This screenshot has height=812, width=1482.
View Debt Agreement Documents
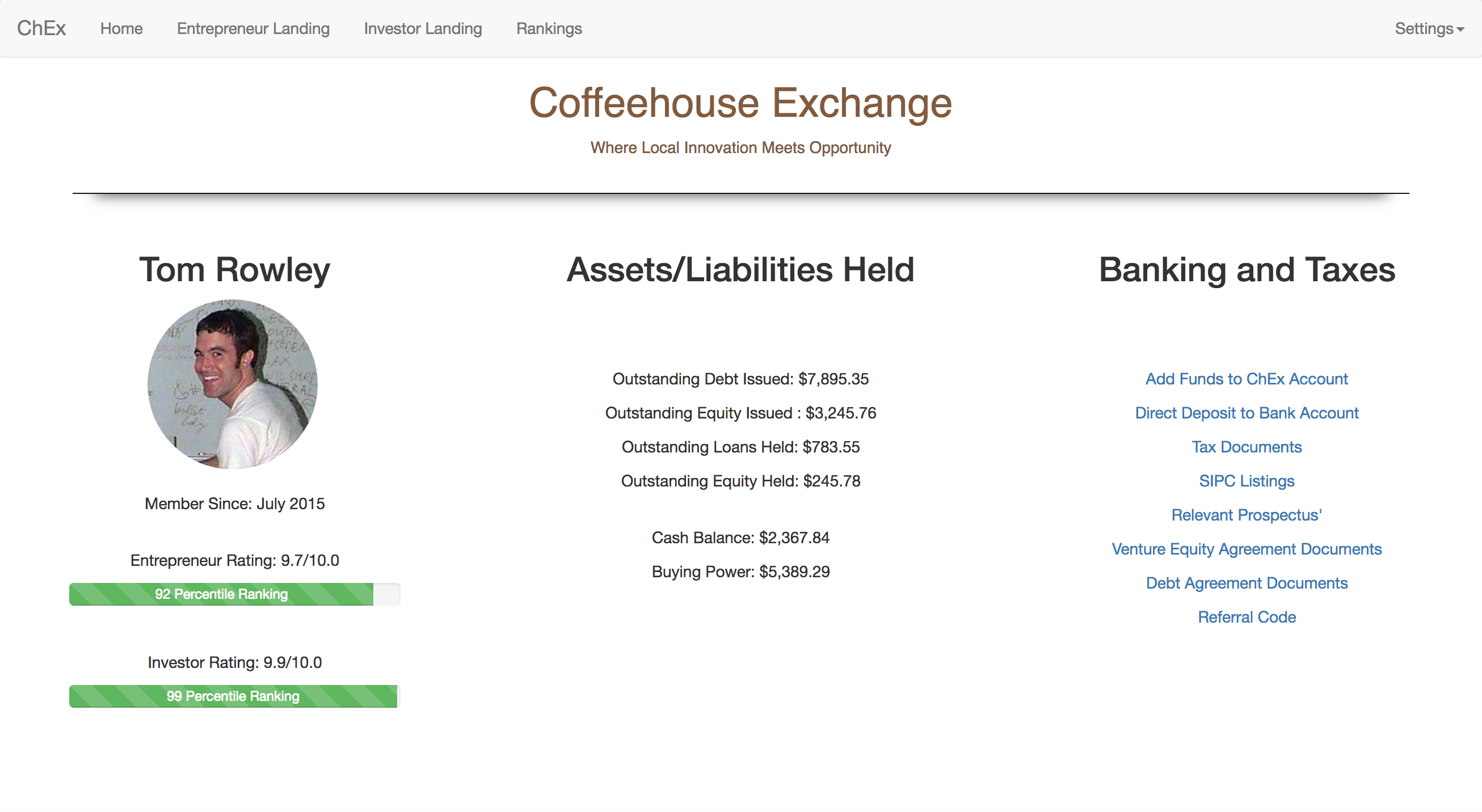[1246, 582]
